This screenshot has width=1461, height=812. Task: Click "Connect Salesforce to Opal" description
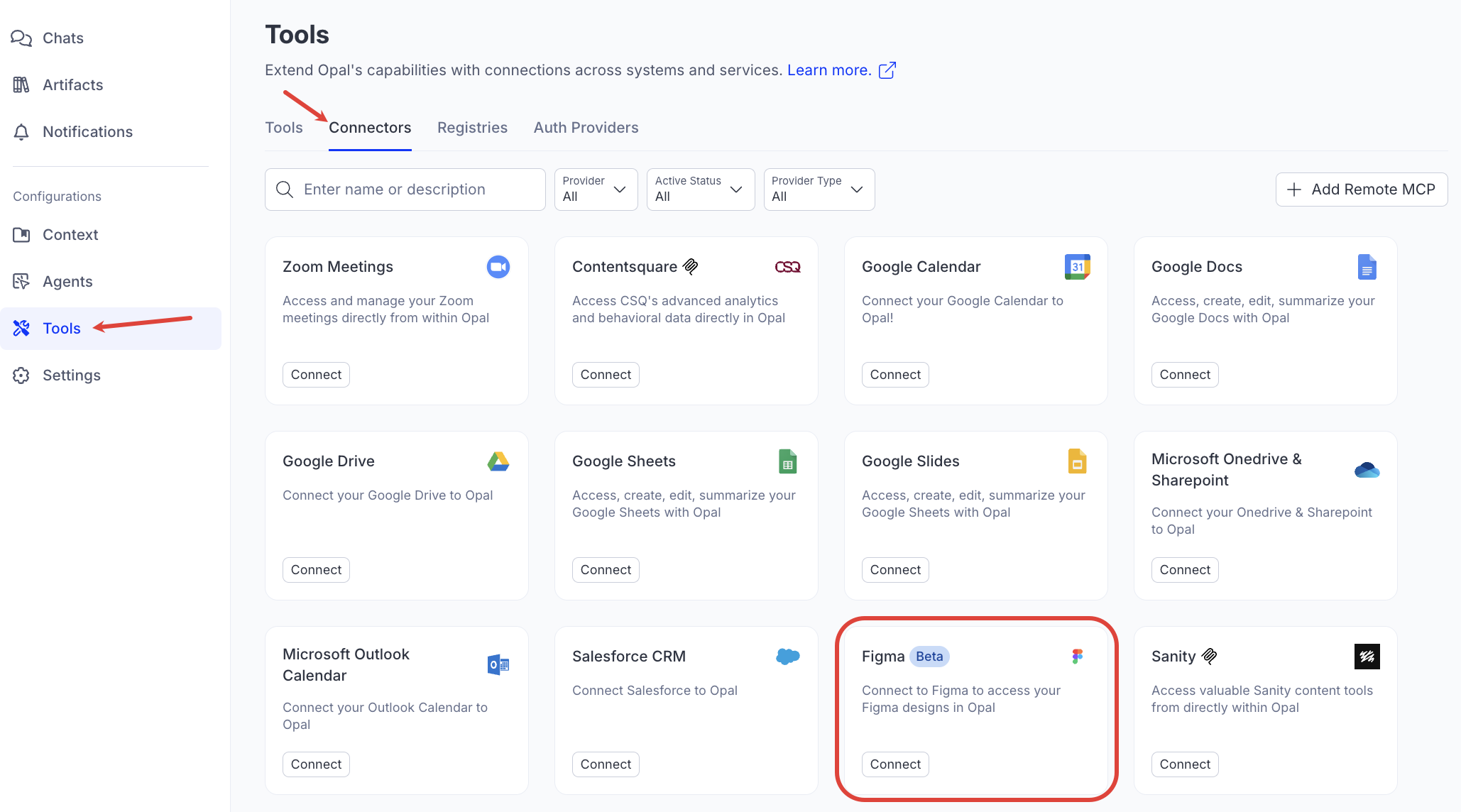pyautogui.click(x=655, y=691)
